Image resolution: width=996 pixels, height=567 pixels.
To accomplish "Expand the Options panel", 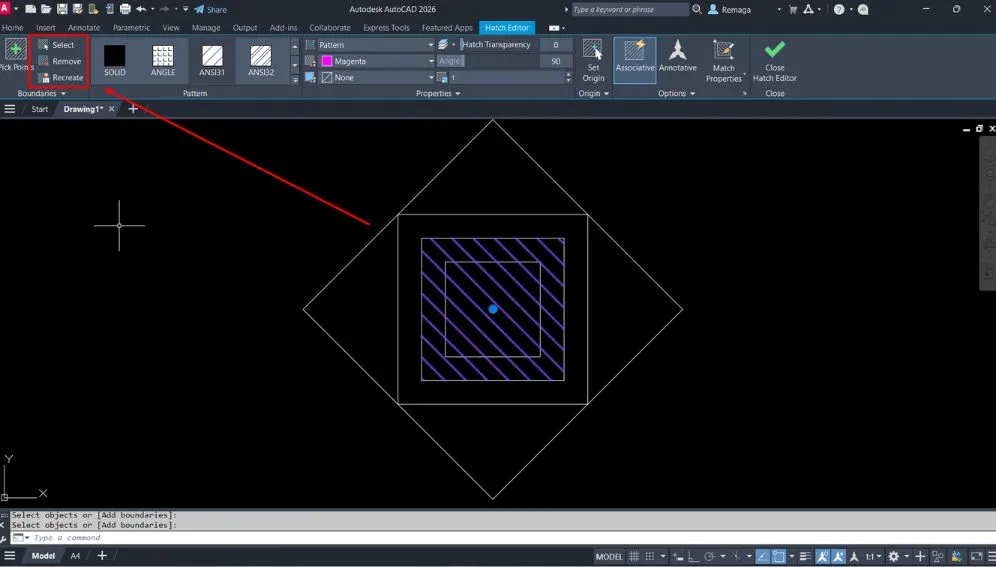I will tap(676, 93).
